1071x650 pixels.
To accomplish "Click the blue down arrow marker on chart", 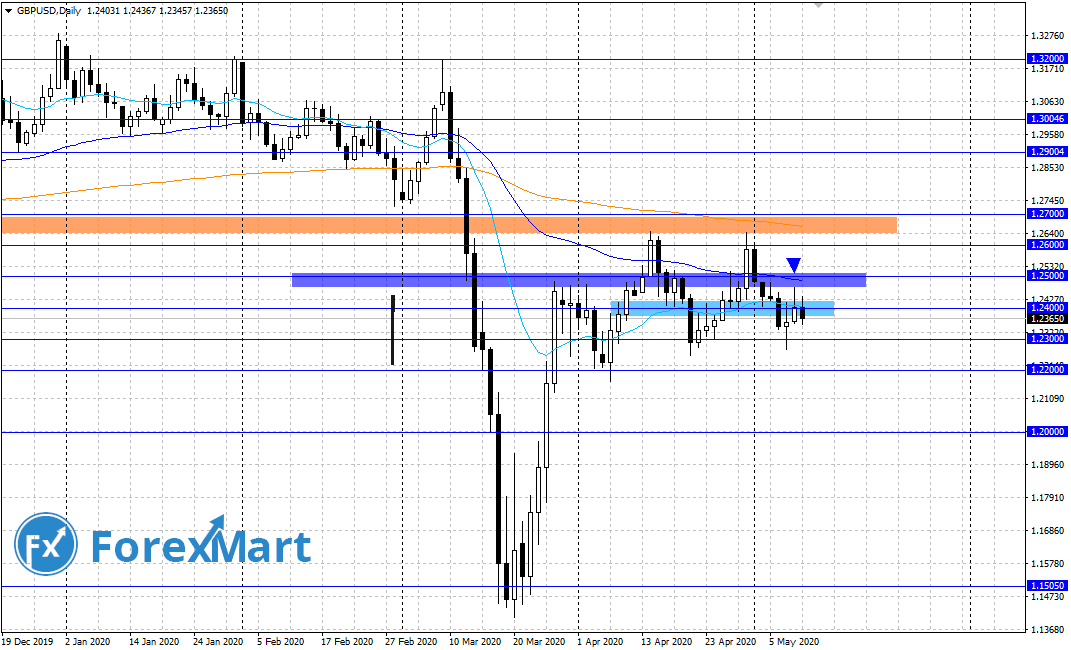I will coord(793,265).
